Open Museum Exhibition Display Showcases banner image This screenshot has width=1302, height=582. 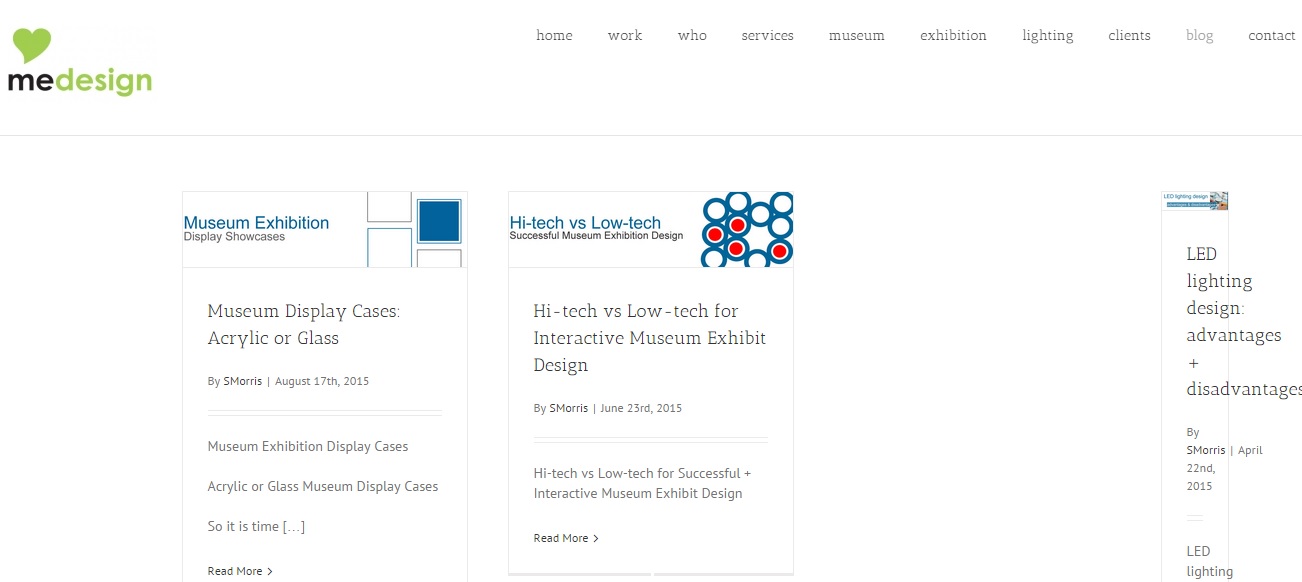[325, 229]
